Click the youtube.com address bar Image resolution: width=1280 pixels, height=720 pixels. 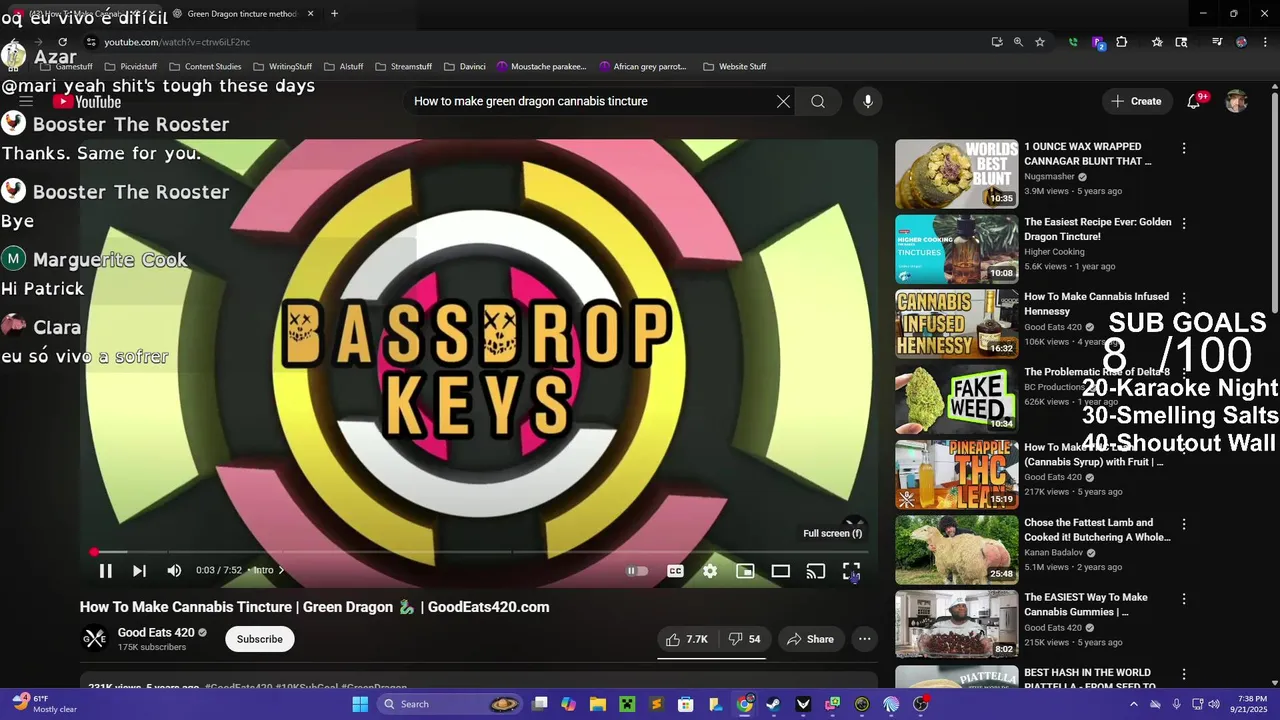pos(530,42)
